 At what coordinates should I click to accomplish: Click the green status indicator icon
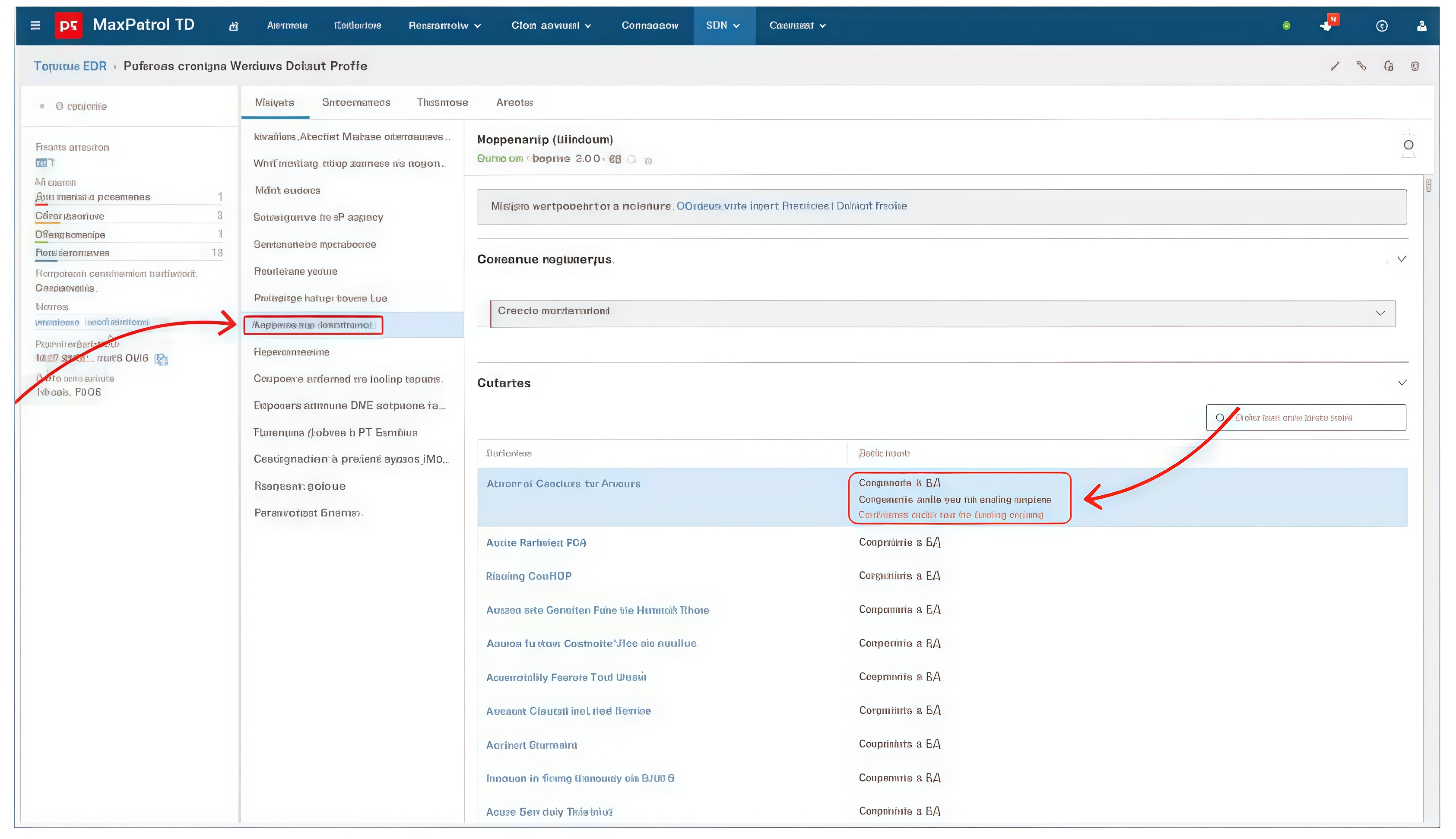click(1286, 26)
